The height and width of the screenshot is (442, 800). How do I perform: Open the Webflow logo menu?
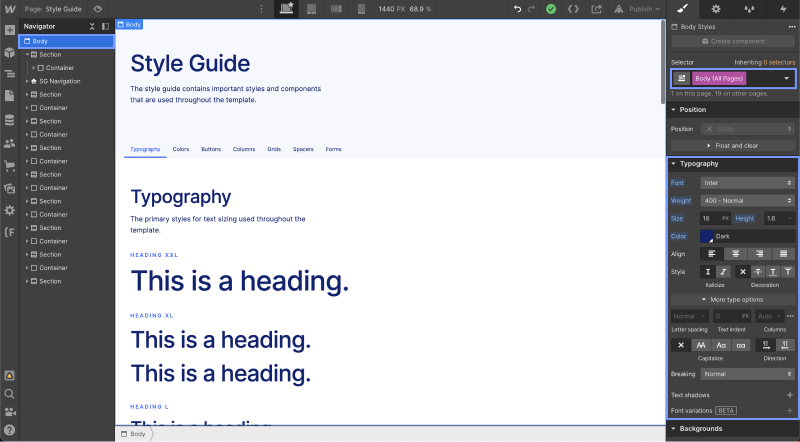tap(10, 9)
